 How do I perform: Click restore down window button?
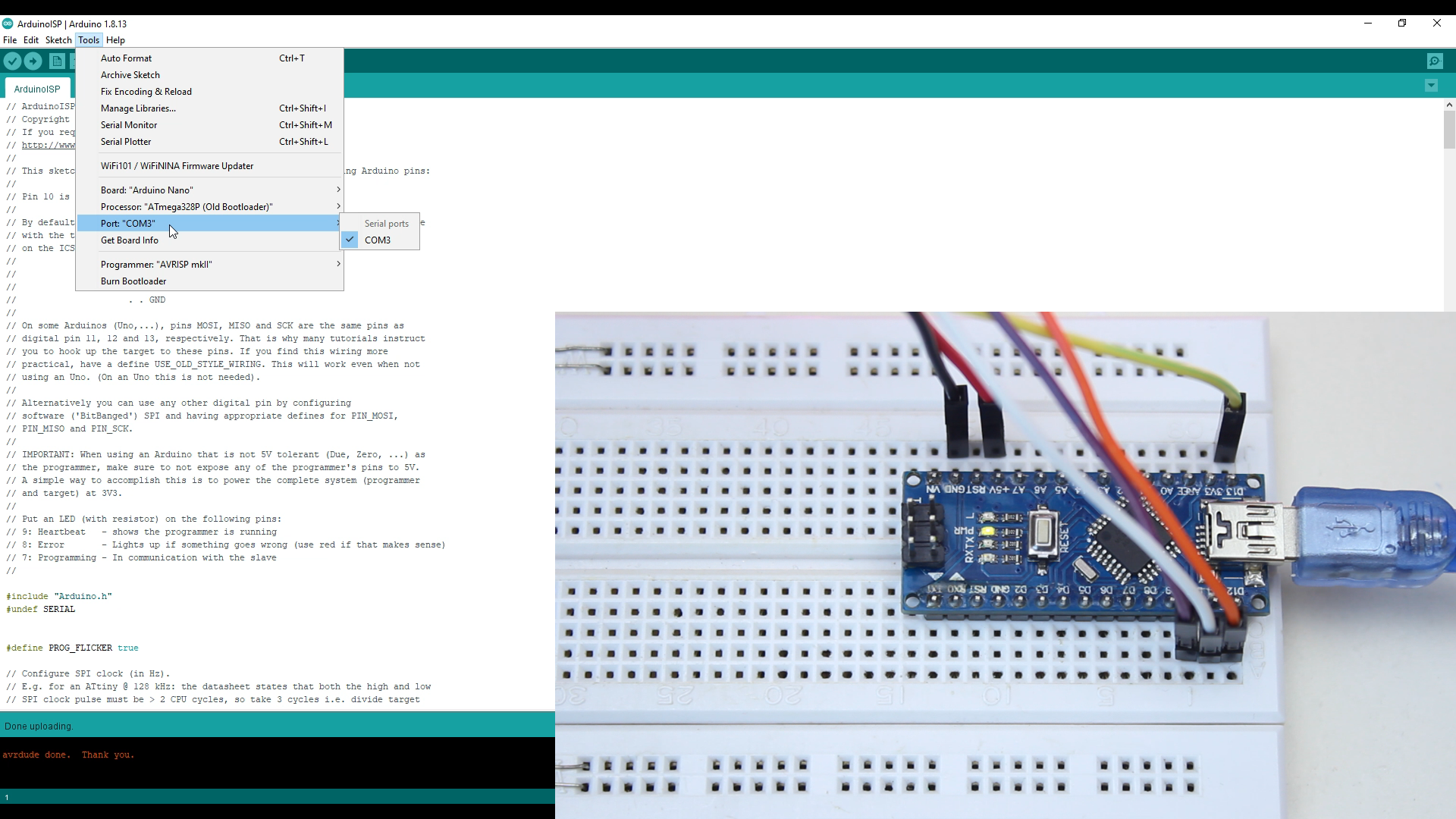[1402, 24]
